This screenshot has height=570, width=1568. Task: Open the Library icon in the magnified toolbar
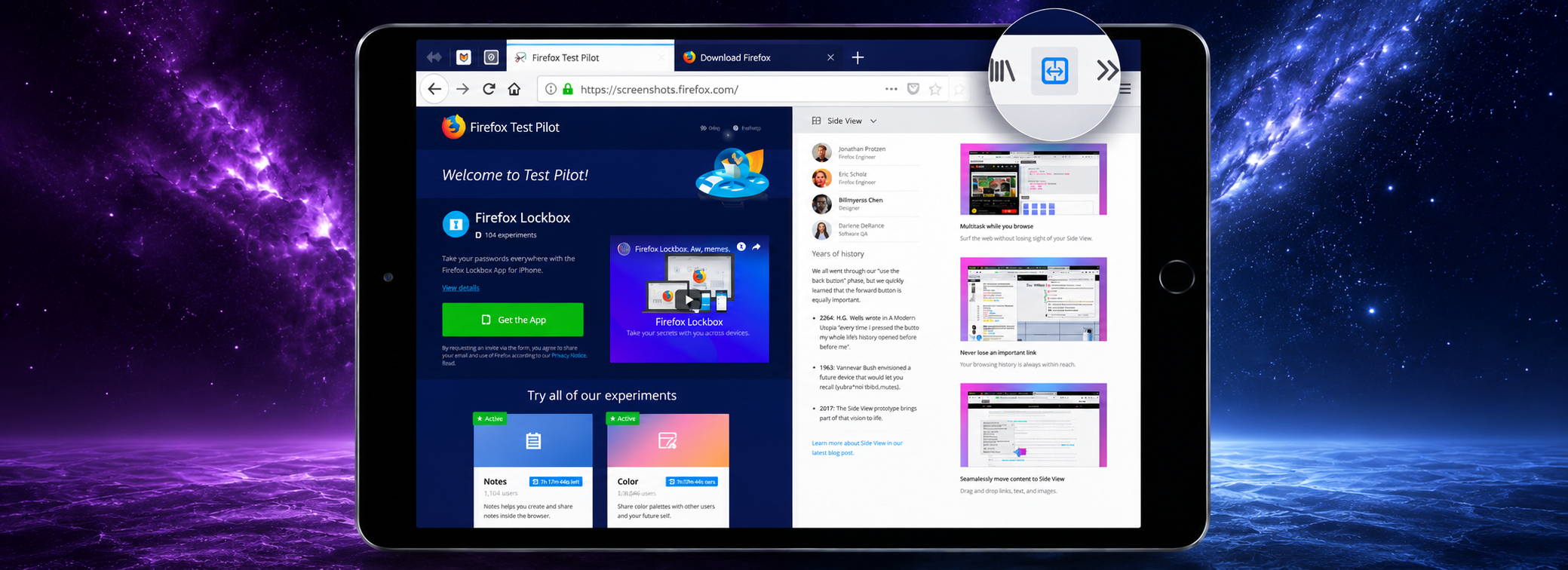click(x=1002, y=71)
